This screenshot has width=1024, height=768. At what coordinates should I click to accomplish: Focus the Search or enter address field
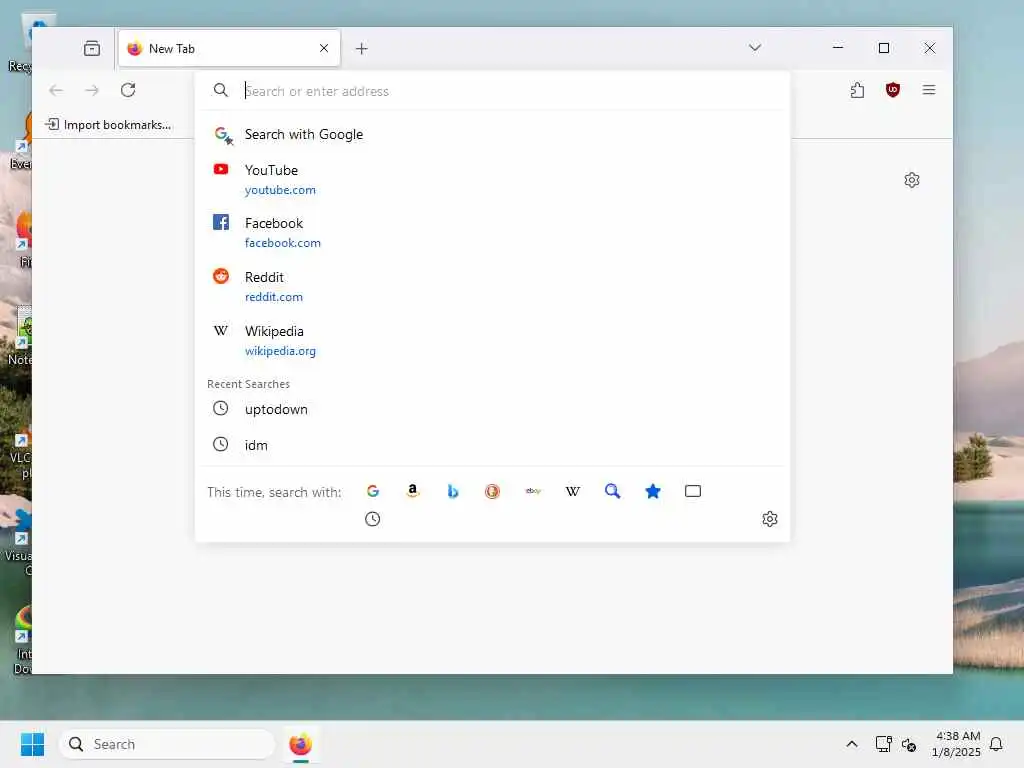point(492,91)
